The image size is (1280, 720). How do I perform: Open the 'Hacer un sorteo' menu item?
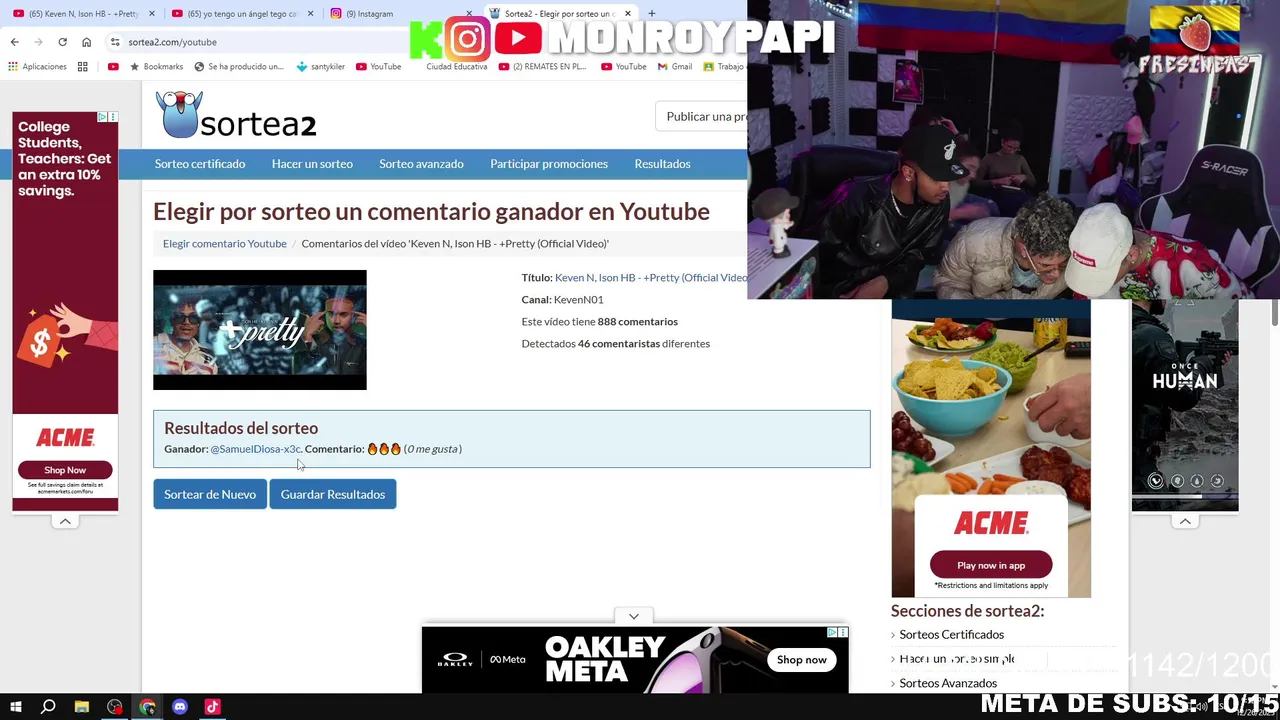click(312, 164)
